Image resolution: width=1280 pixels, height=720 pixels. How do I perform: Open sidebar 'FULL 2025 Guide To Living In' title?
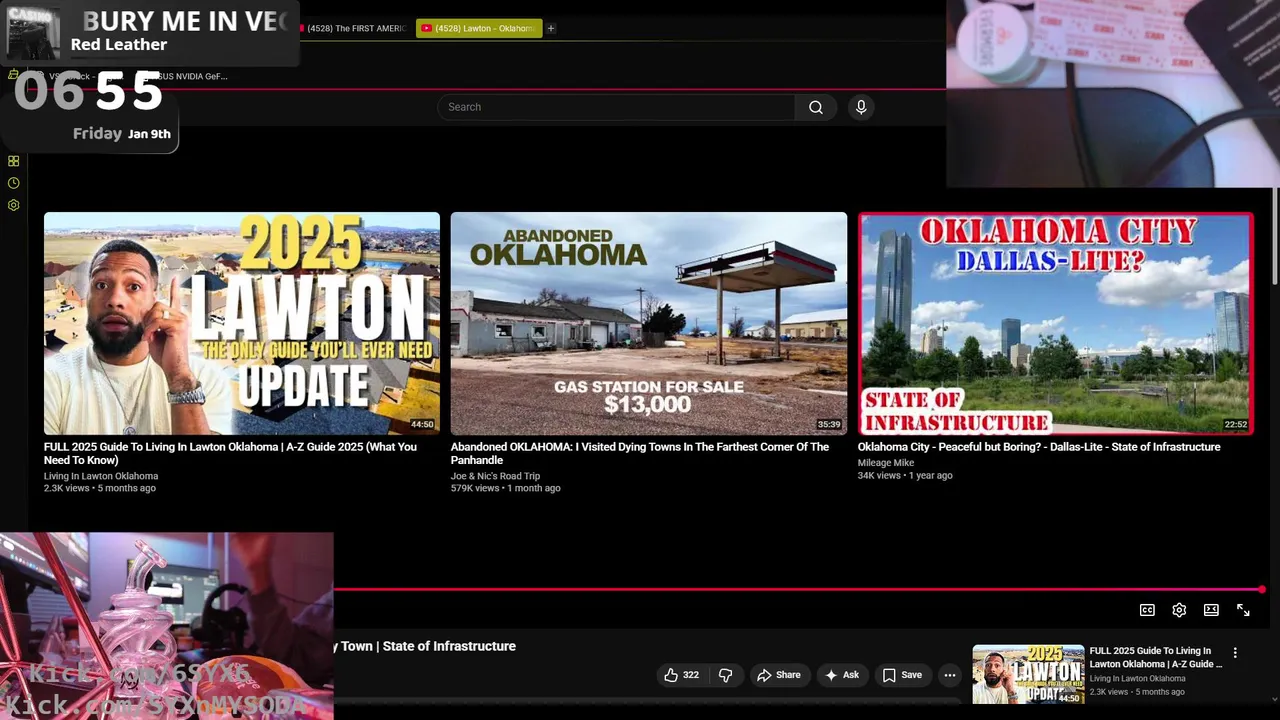pos(1156,657)
